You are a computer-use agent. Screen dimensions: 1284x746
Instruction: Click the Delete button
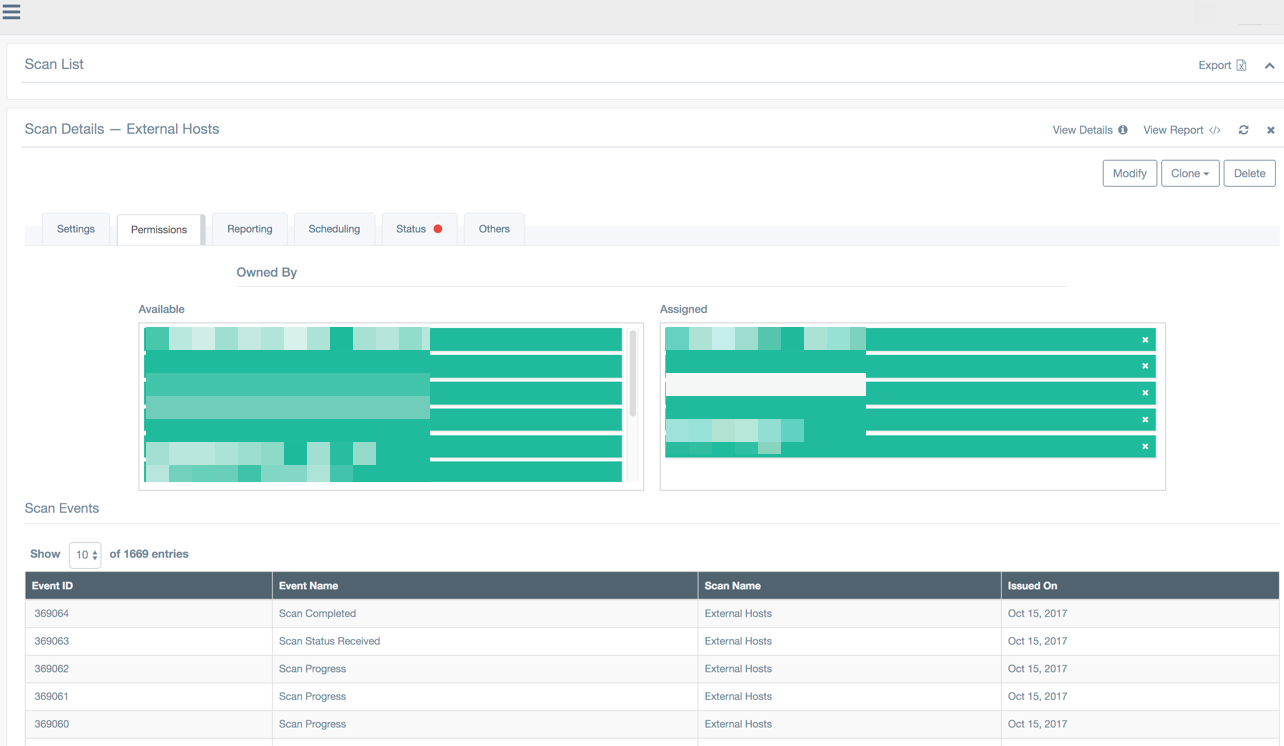pyautogui.click(x=1249, y=173)
